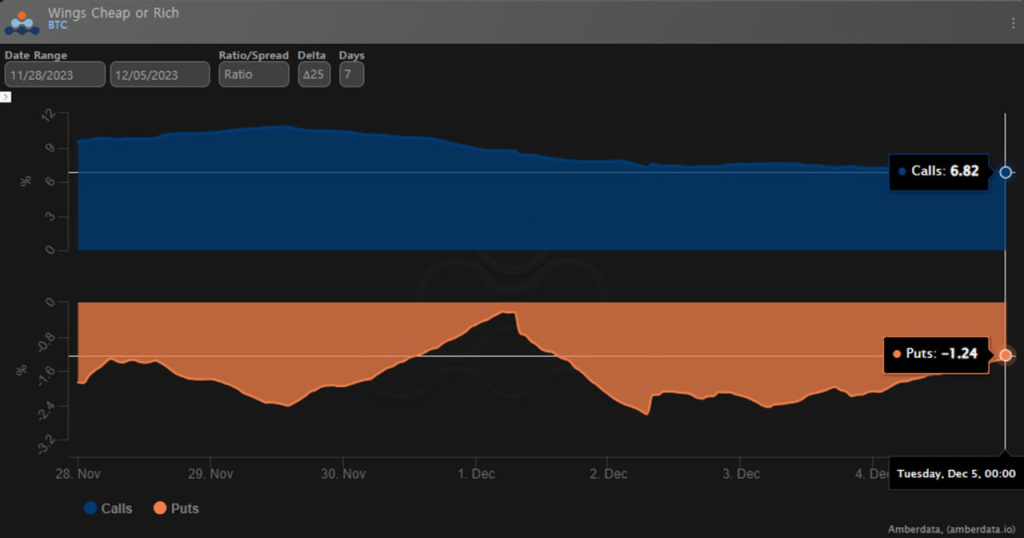Click the small arrow expander below Date Range
The image size is (1024, 538).
pyautogui.click(x=5, y=97)
